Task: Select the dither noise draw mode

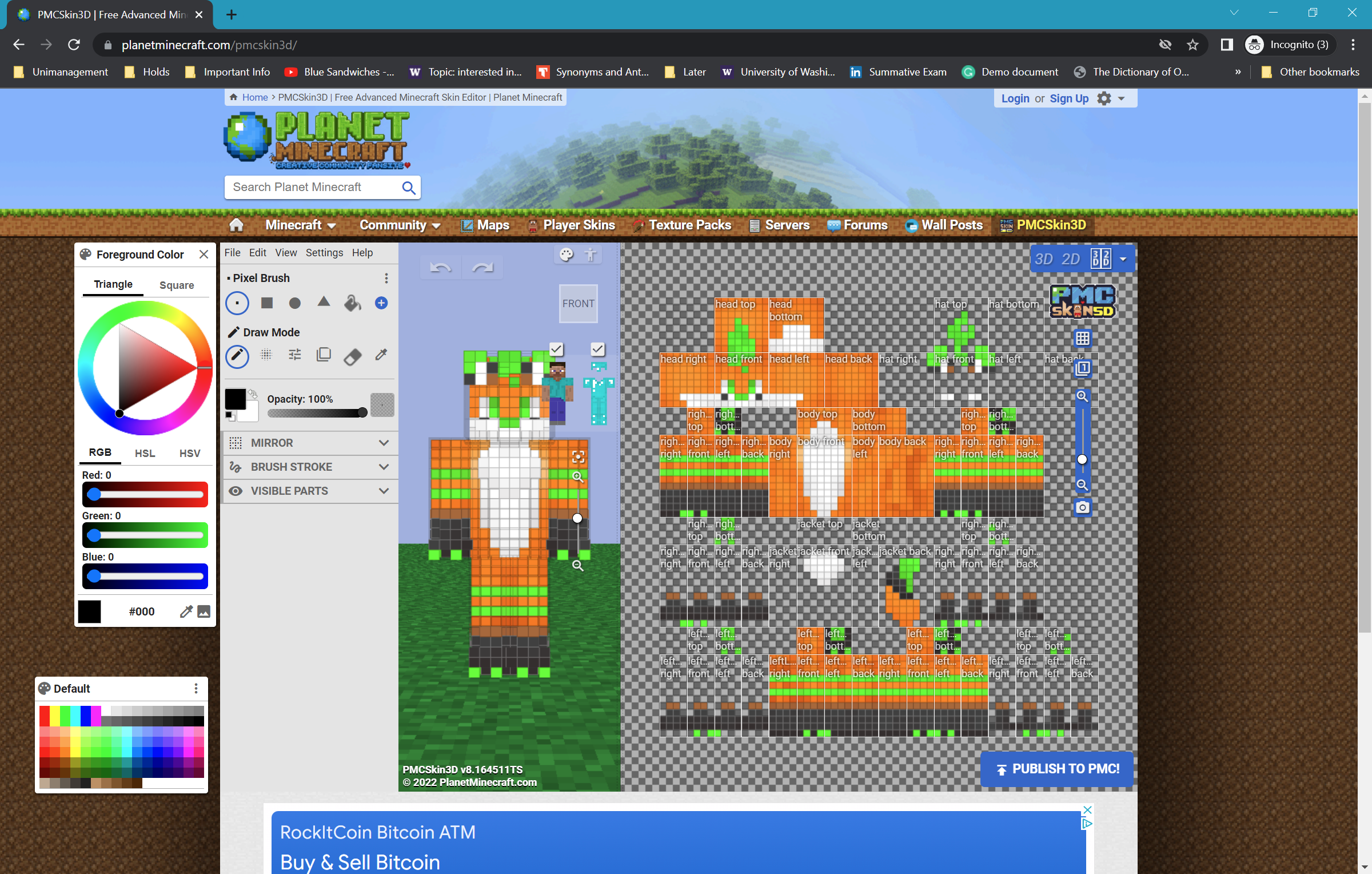Action: pos(266,355)
